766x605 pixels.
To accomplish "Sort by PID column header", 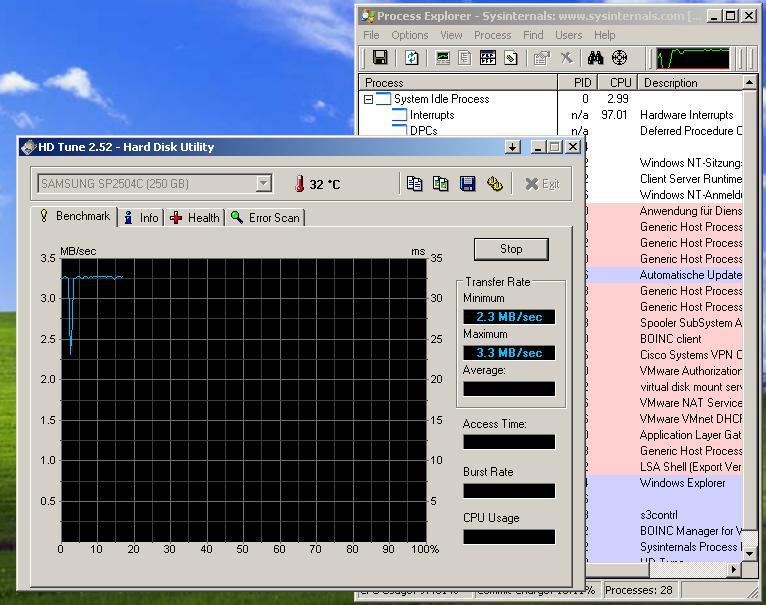I will [576, 83].
